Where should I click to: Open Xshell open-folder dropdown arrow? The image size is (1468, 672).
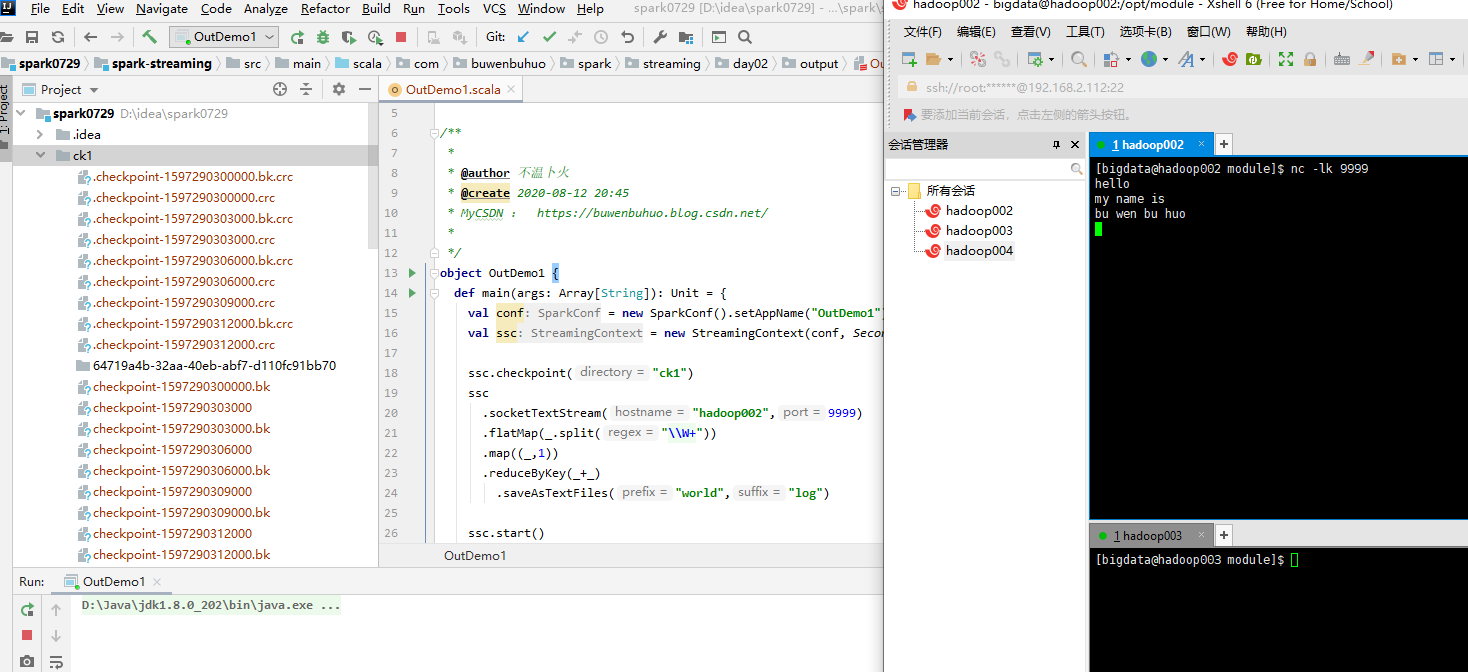tap(949, 59)
